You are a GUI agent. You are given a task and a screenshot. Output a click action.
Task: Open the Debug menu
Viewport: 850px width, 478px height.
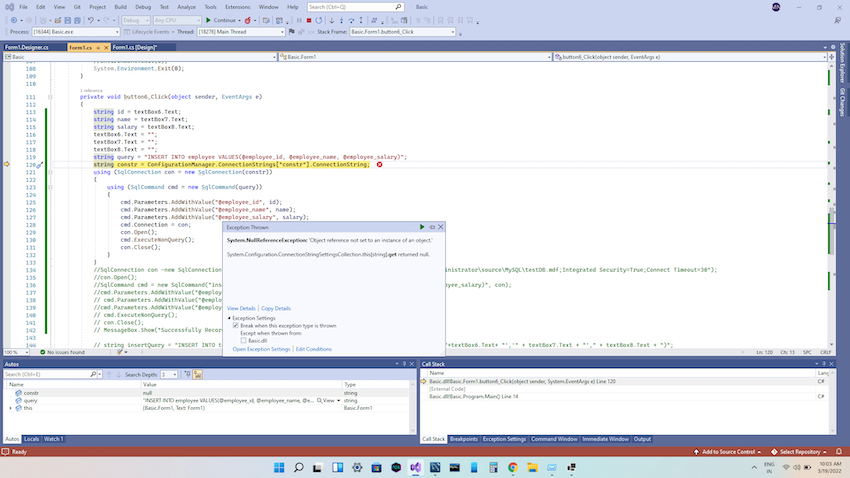tap(143, 7)
